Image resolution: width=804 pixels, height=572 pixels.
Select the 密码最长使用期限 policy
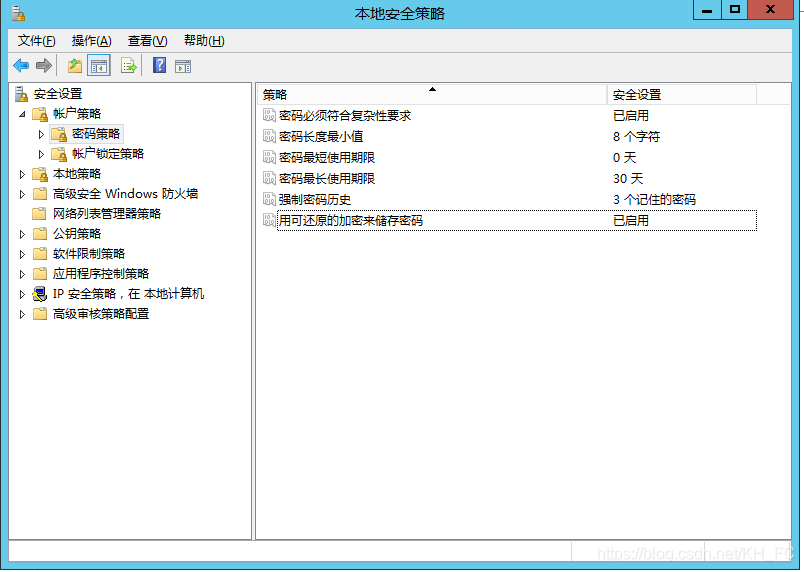pos(327,179)
